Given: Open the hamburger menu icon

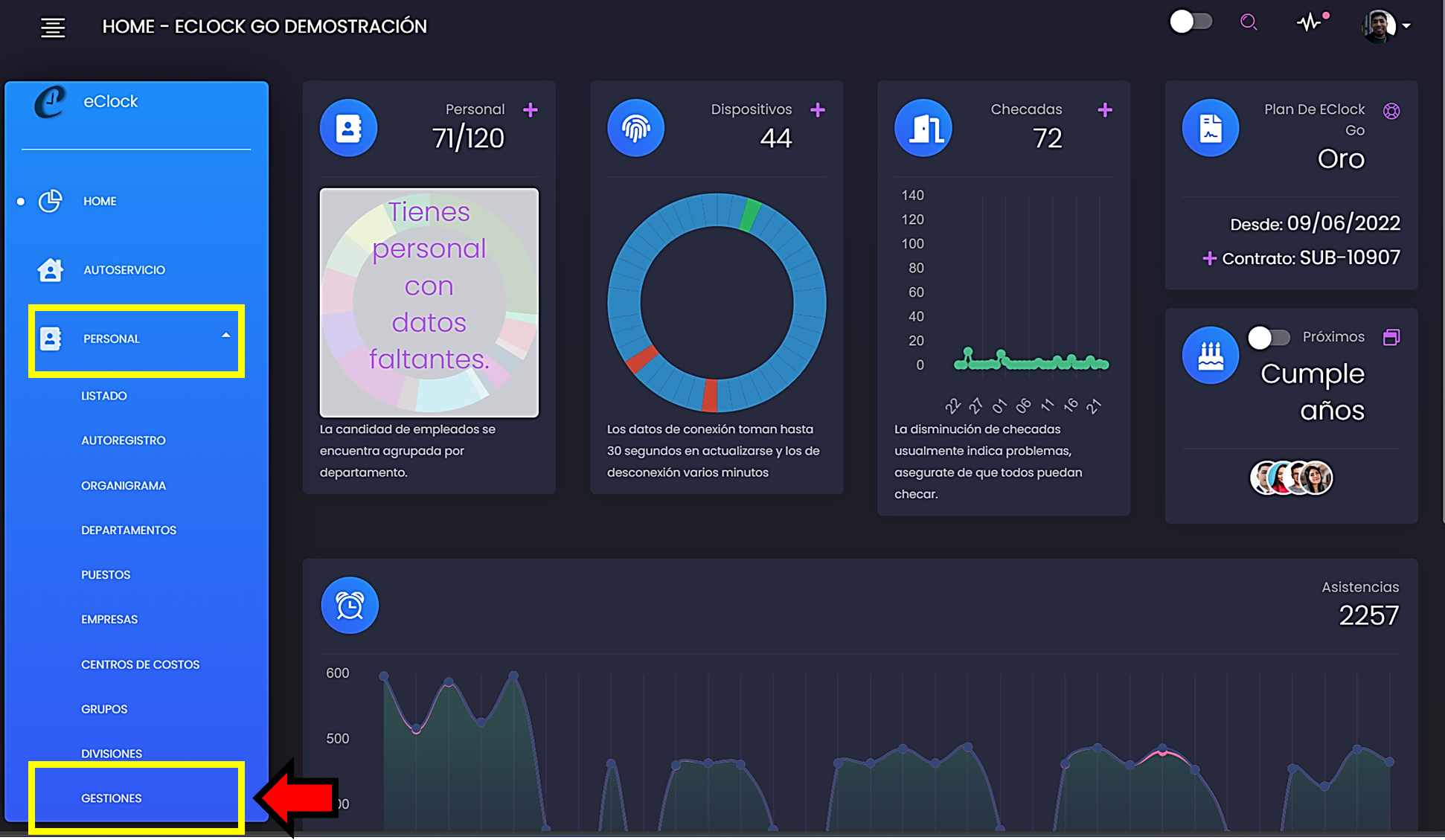Looking at the screenshot, I should 52,28.
